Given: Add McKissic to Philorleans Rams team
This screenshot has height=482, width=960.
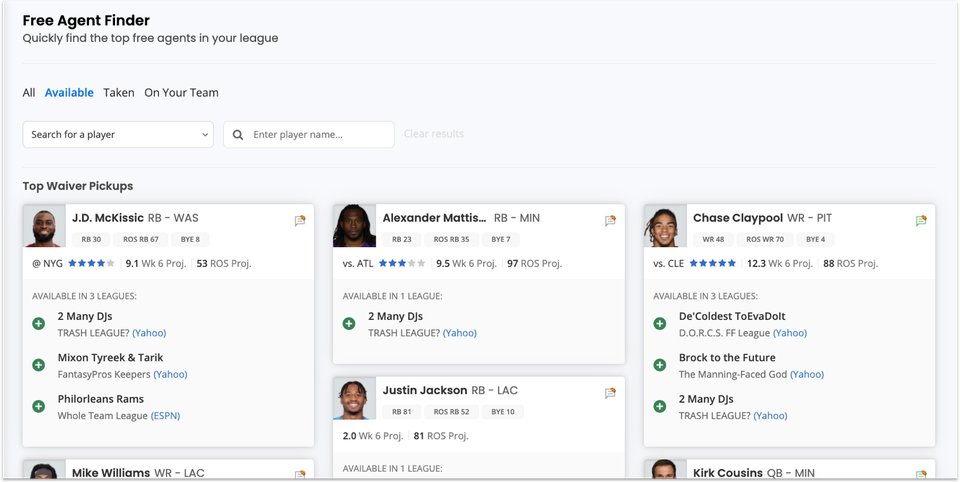Looking at the screenshot, I should [39, 406].
